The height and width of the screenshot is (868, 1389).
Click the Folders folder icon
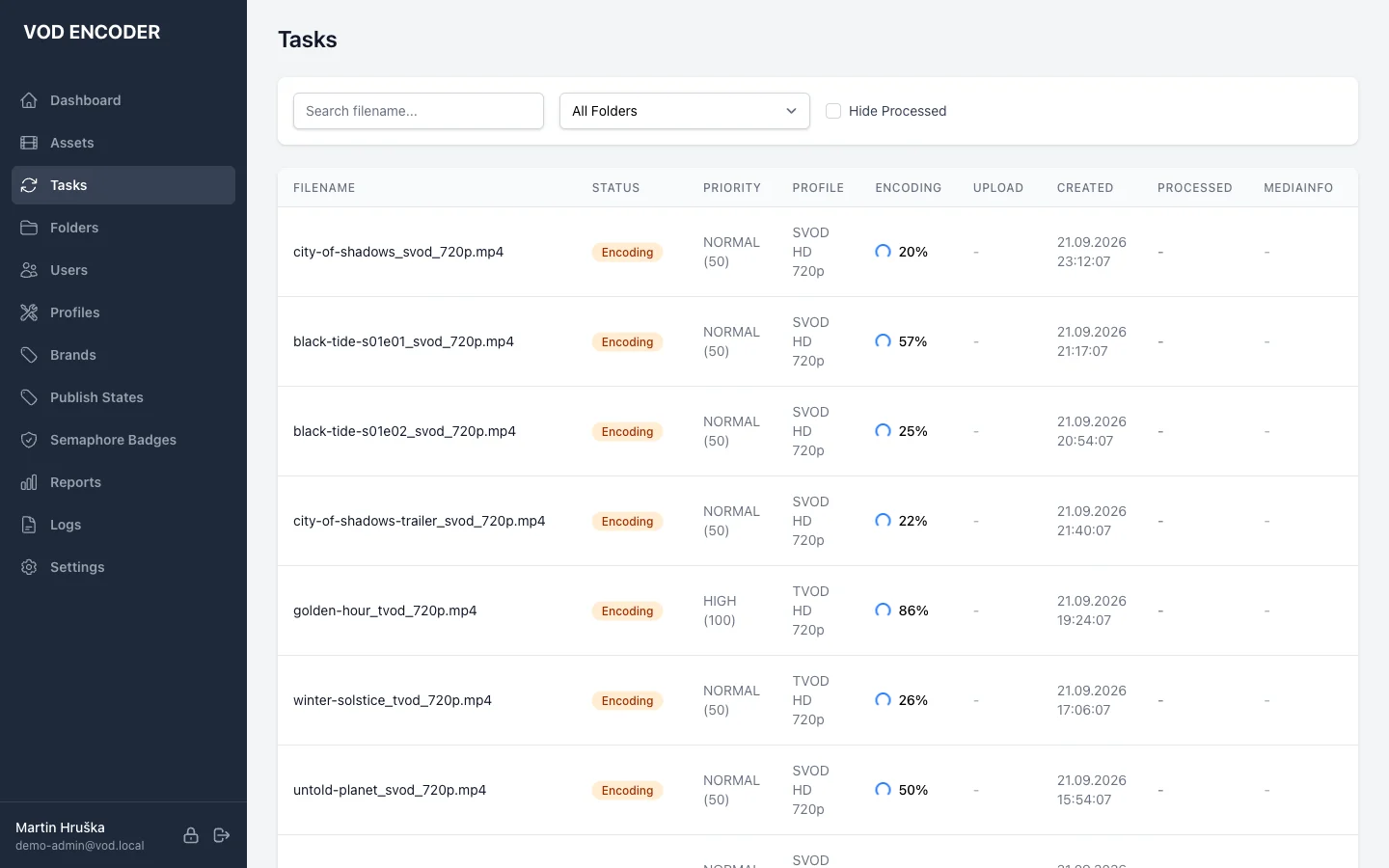pyautogui.click(x=29, y=228)
